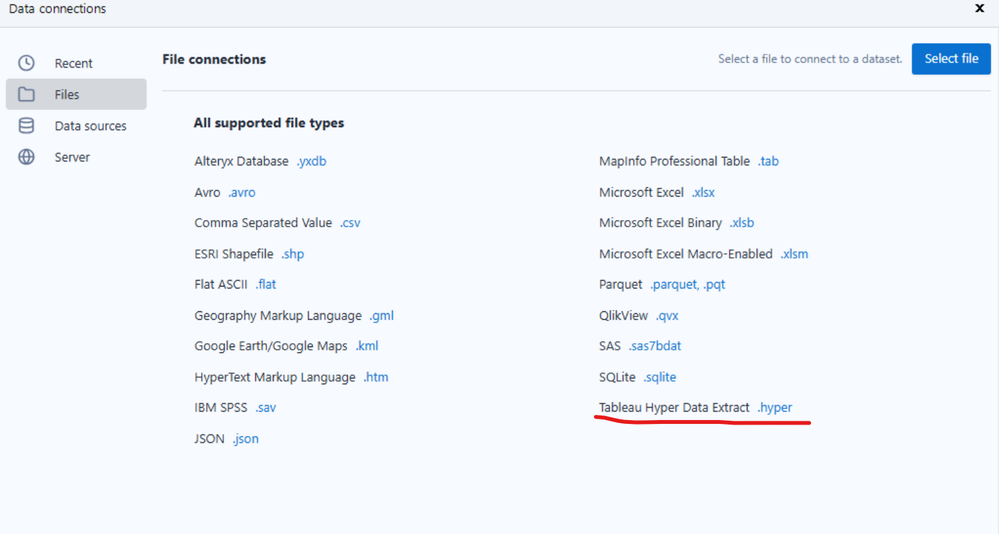The width and height of the screenshot is (999, 534).
Task: Click the .avro file type link
Action: [x=241, y=192]
